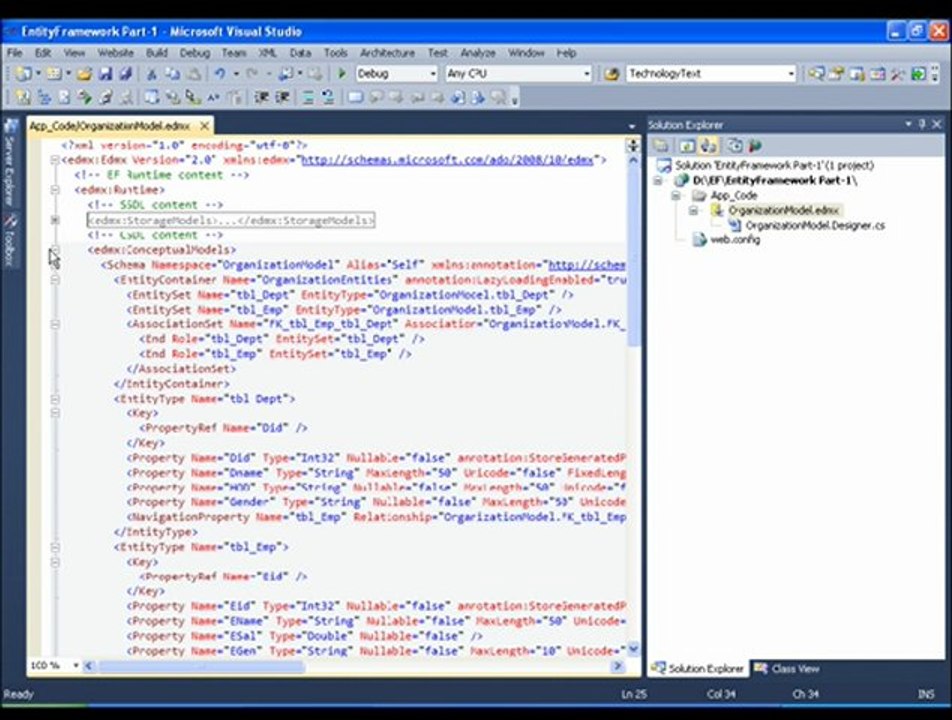Select OrganizationModel.edmx file in Solution Explorer
The image size is (952, 720).
783,211
